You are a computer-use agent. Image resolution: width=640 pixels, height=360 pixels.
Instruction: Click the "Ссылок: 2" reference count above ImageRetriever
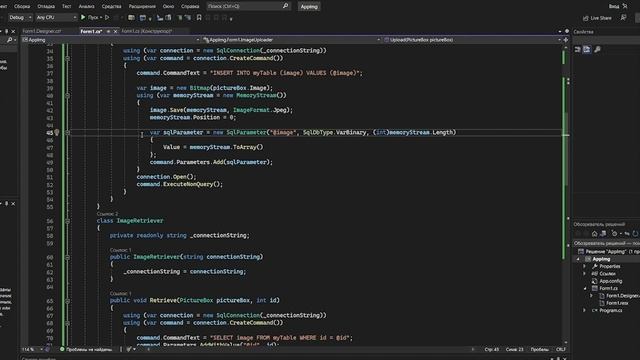[107, 214]
